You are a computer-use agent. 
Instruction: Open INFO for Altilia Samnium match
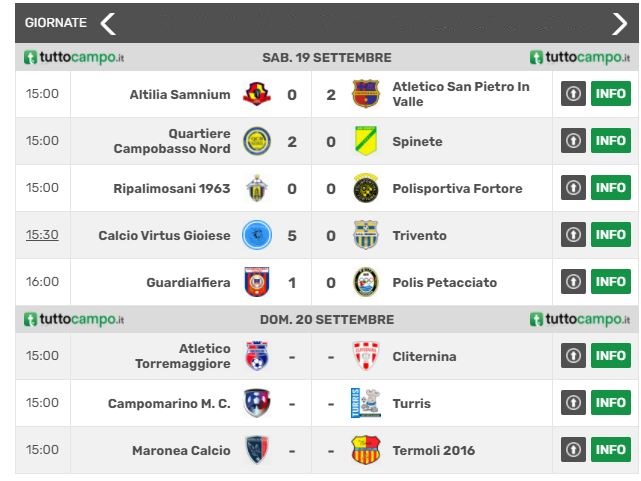click(x=611, y=94)
